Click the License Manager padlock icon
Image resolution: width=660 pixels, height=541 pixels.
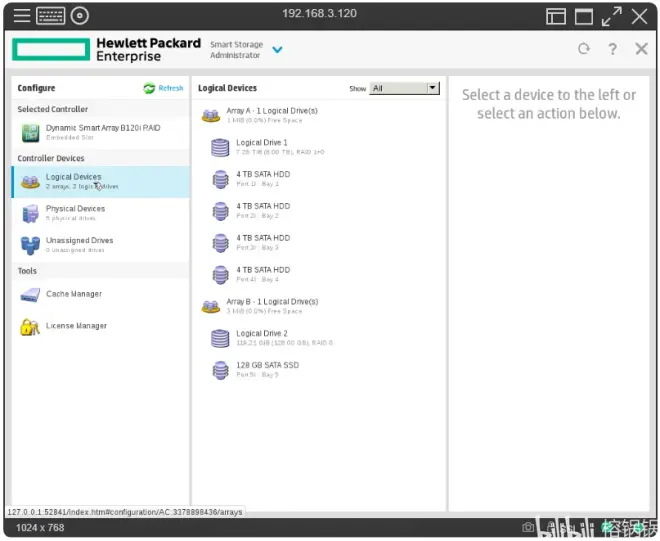click(29, 327)
